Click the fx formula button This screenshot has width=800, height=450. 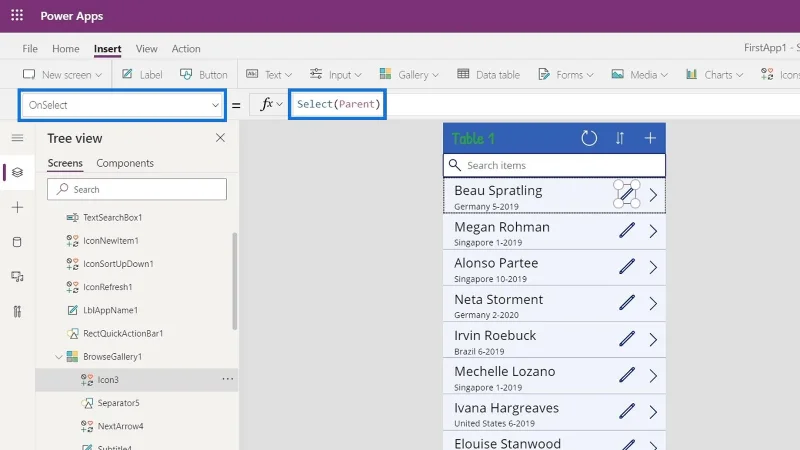pyautogui.click(x=271, y=104)
